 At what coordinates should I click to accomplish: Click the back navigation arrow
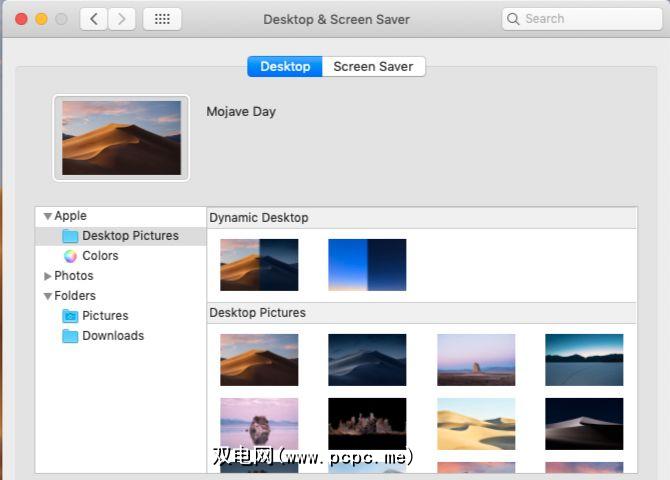[x=94, y=19]
